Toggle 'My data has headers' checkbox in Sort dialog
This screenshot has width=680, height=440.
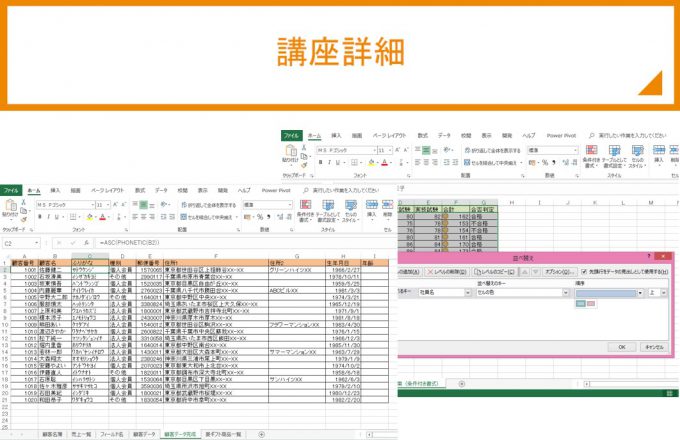coord(584,272)
